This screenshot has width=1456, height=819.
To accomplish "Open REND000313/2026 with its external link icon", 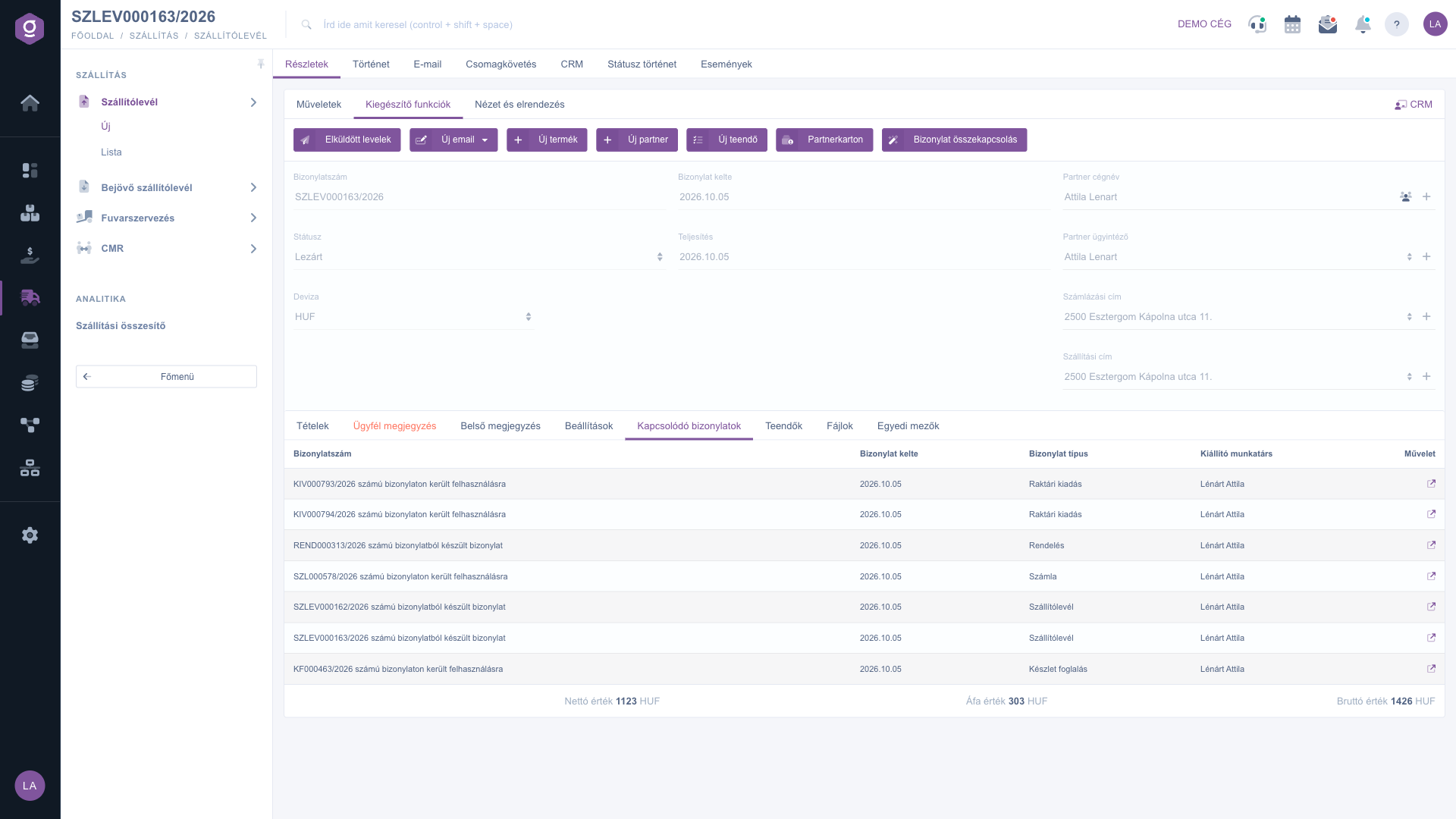I will pyautogui.click(x=1431, y=545).
